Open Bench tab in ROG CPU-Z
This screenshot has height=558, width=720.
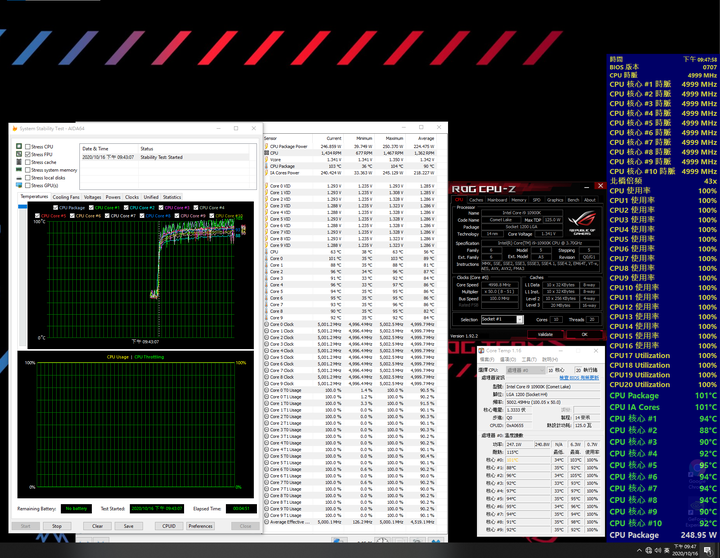(573, 200)
